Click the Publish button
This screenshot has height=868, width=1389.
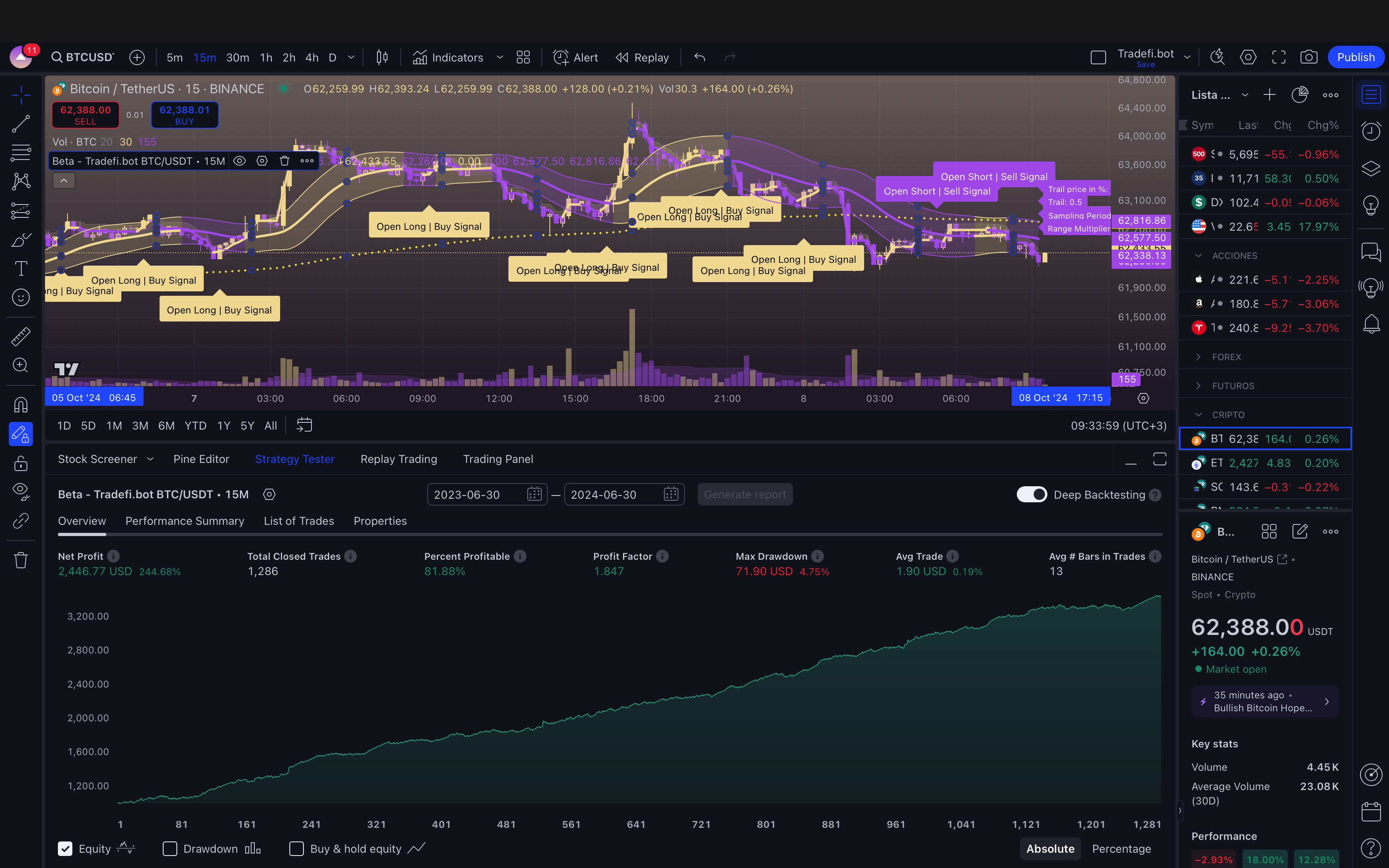1355,57
